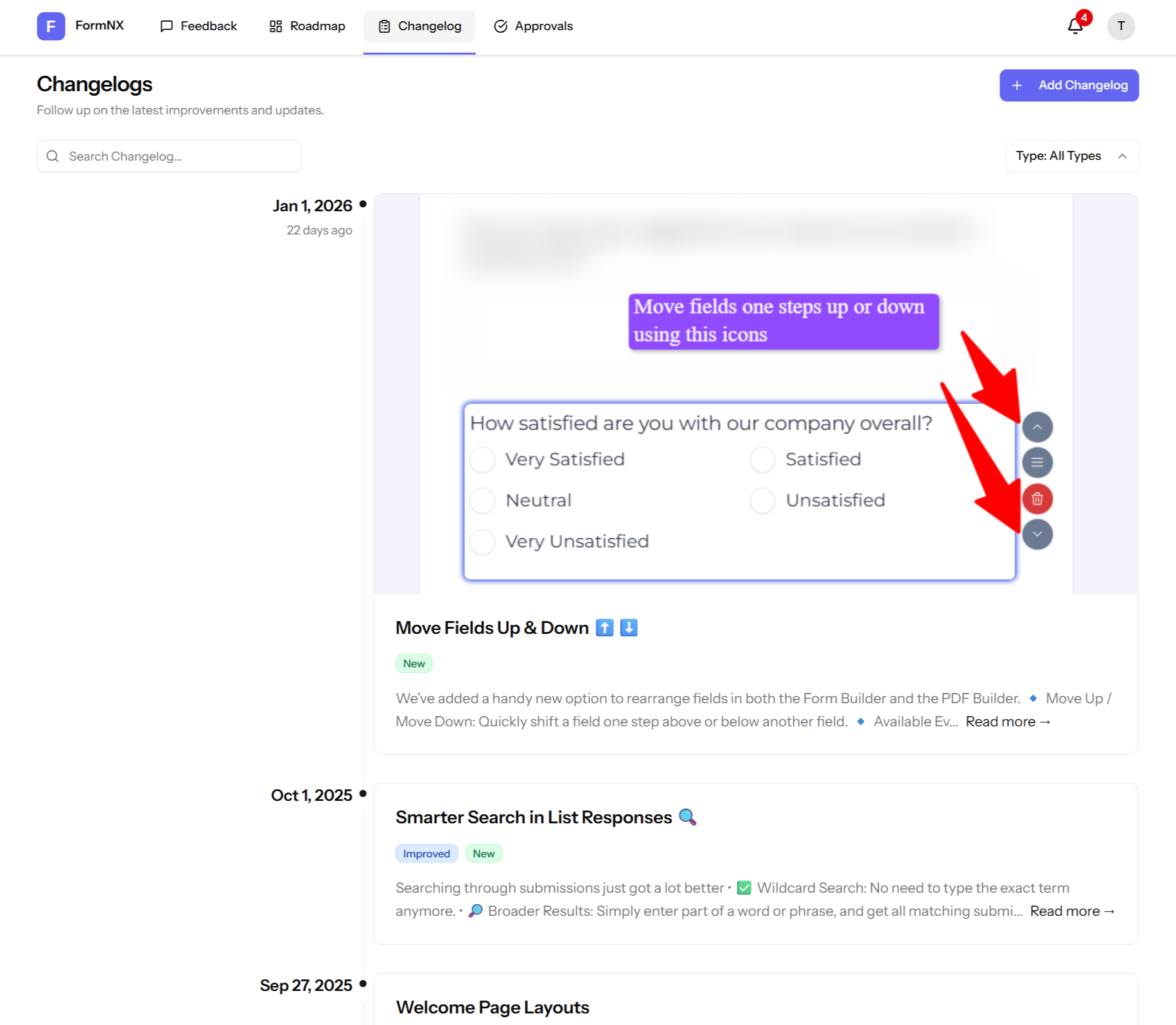The width and height of the screenshot is (1176, 1025).
Task: Pick the Unsatisfied radio option
Action: (762, 501)
